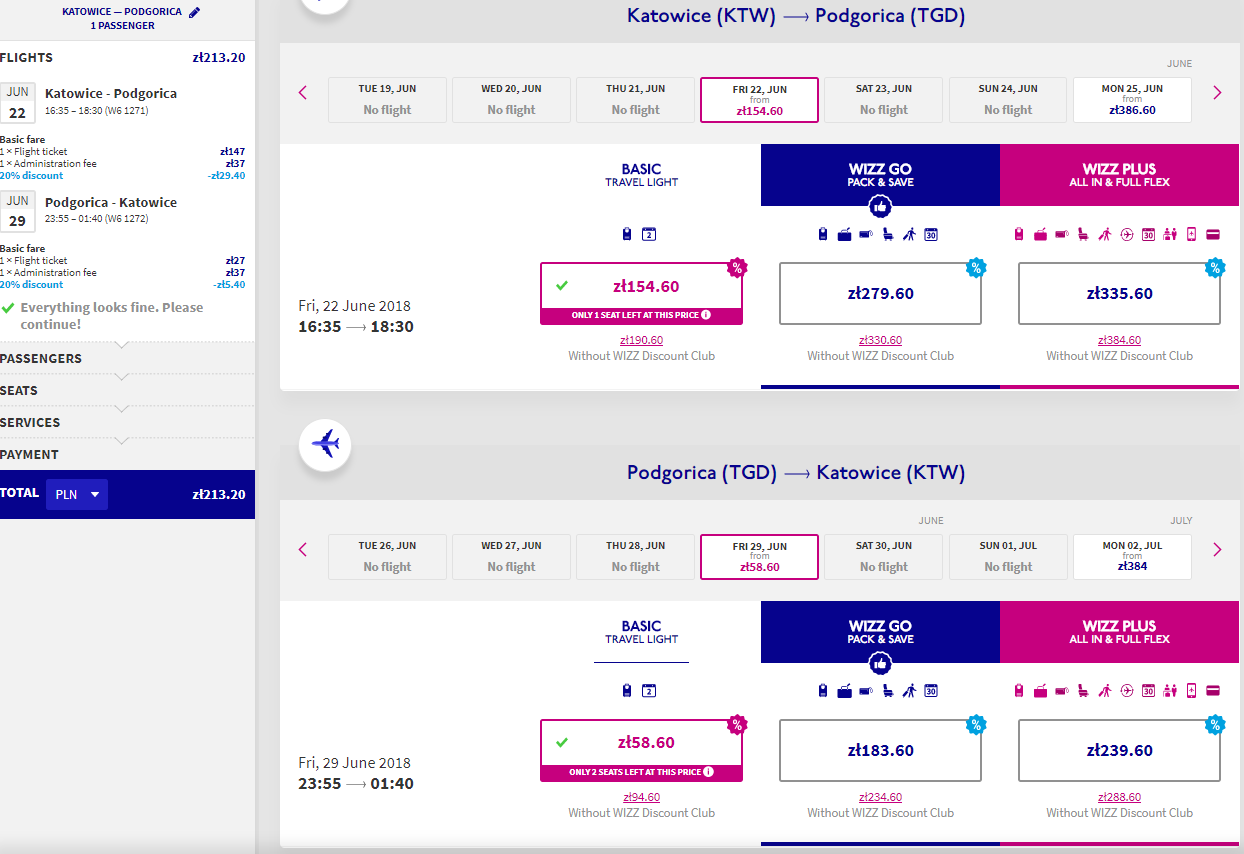The width and height of the screenshot is (1244, 854).
Task: Click the info icon beside 'Only 1 seat left'
Action: point(706,315)
